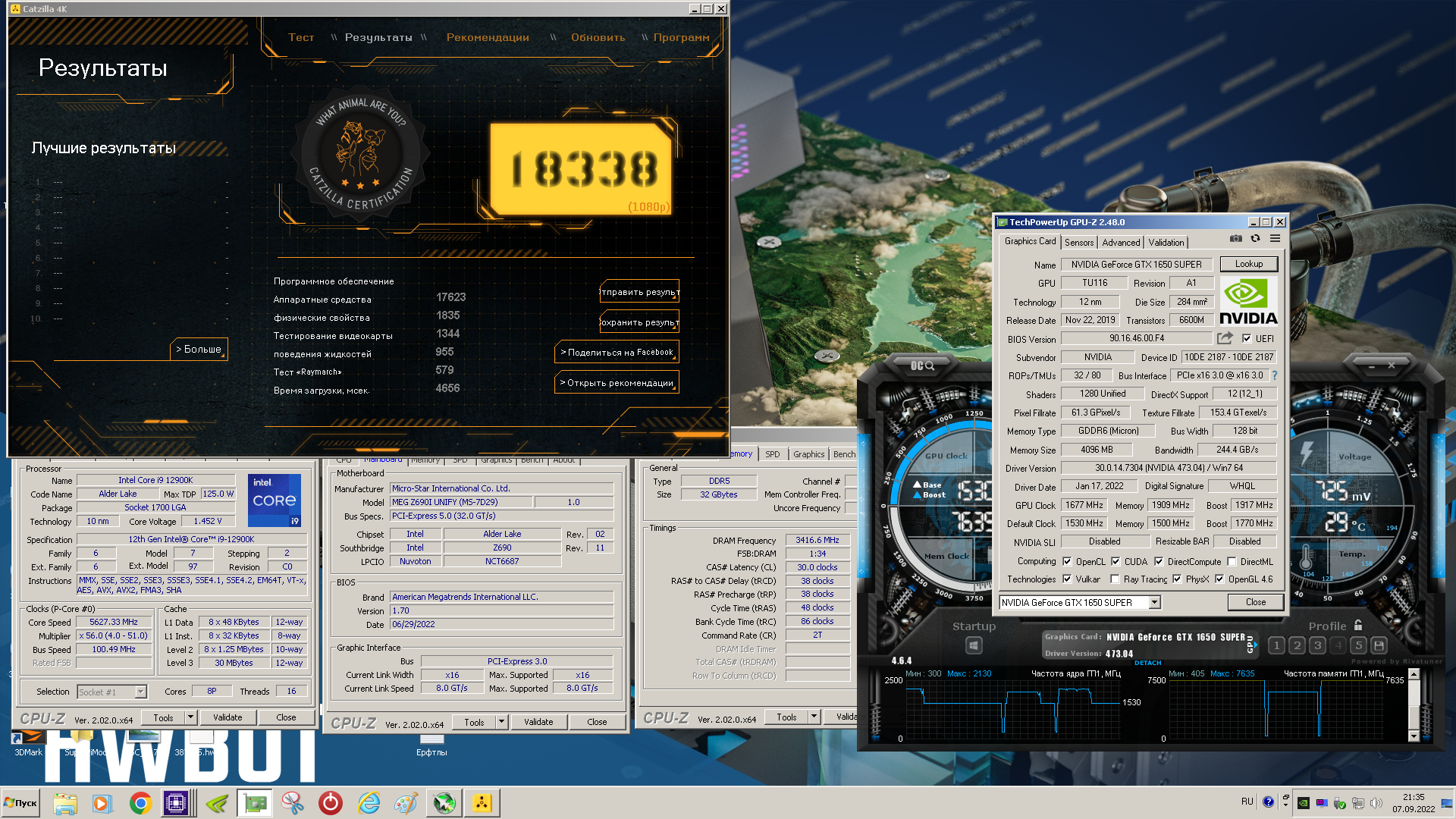Select Afterburner profile slot 5

pos(1358,645)
